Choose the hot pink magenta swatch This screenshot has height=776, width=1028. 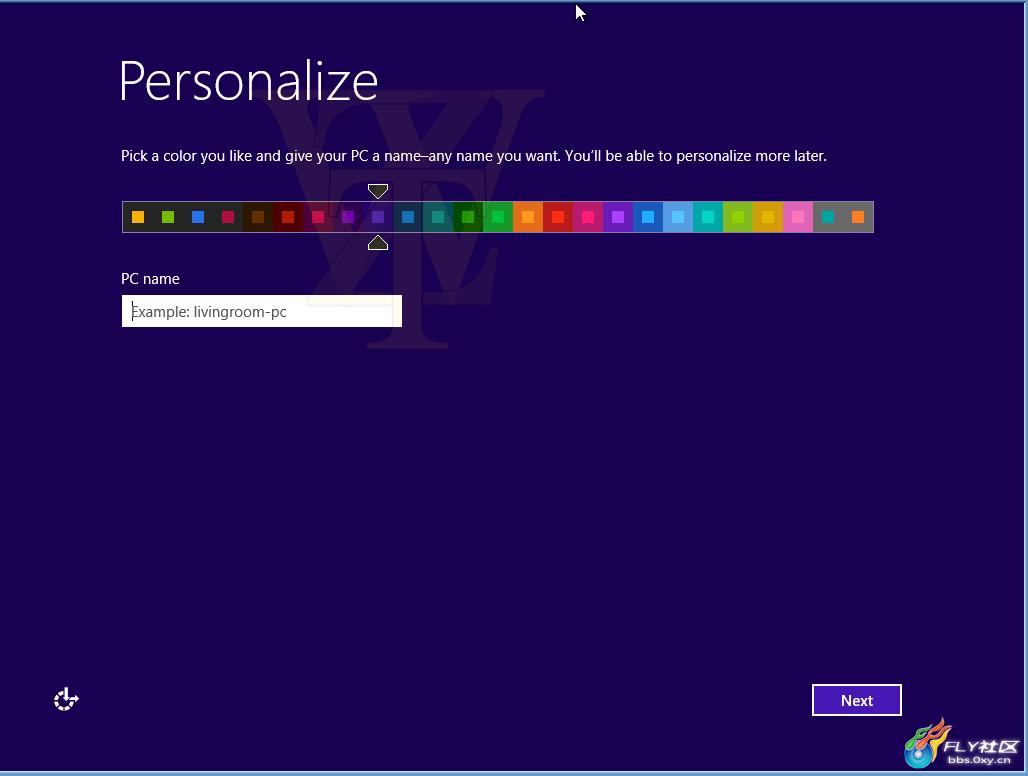pyautogui.click(x=588, y=217)
